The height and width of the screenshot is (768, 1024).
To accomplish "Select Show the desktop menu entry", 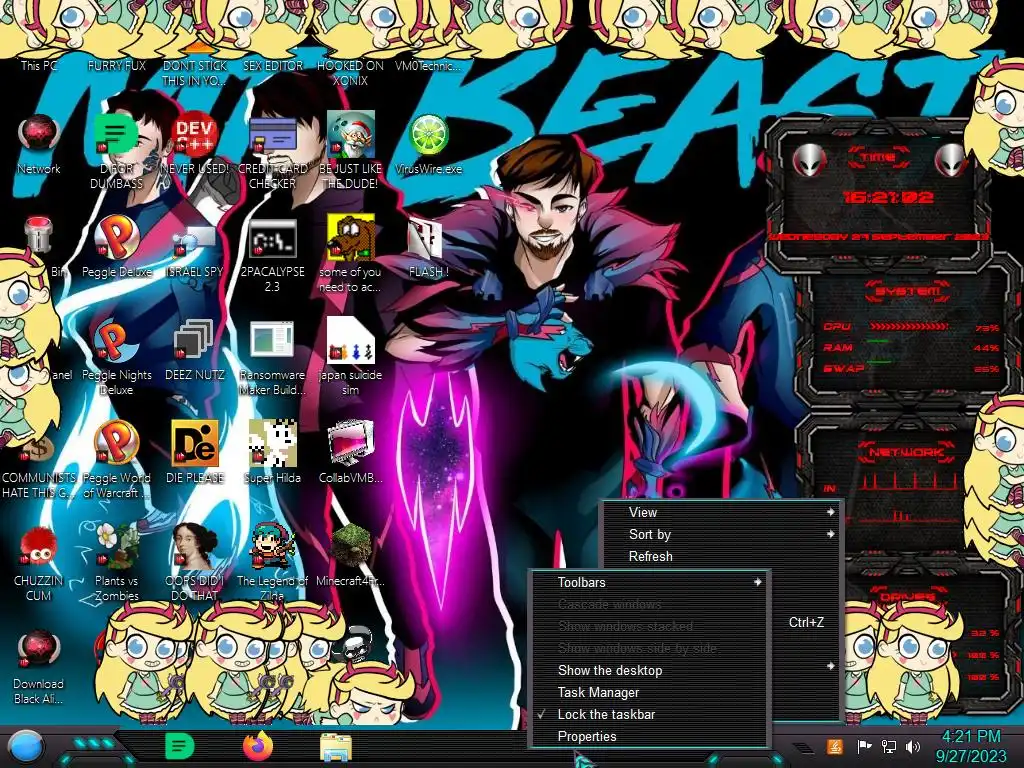I will [650, 671].
